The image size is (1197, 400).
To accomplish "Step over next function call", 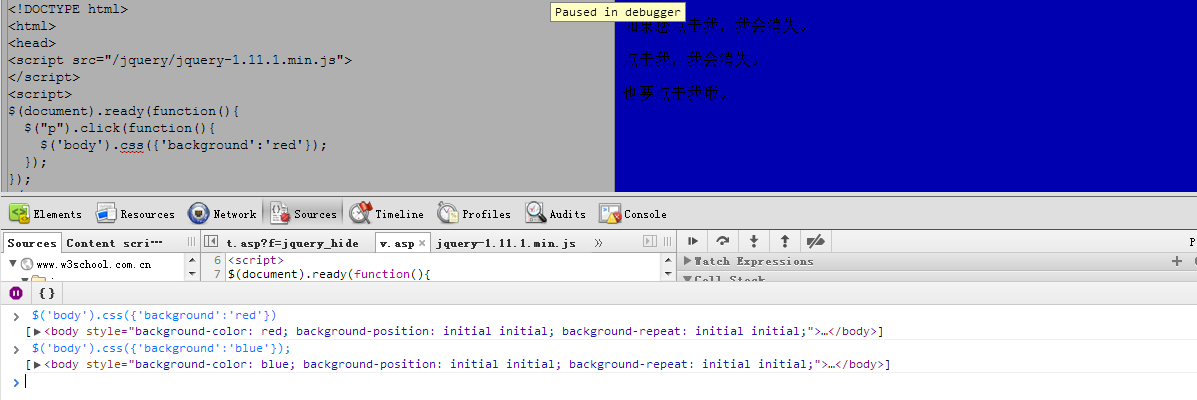I will [x=722, y=241].
